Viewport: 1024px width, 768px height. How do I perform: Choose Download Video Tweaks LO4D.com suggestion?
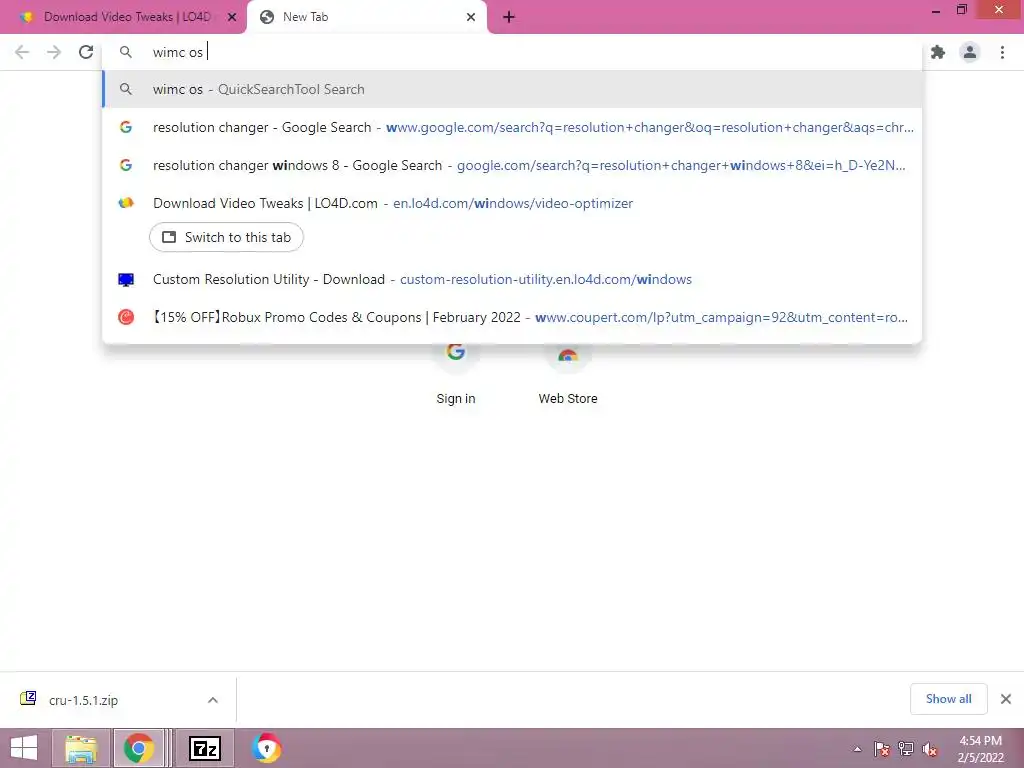click(512, 203)
